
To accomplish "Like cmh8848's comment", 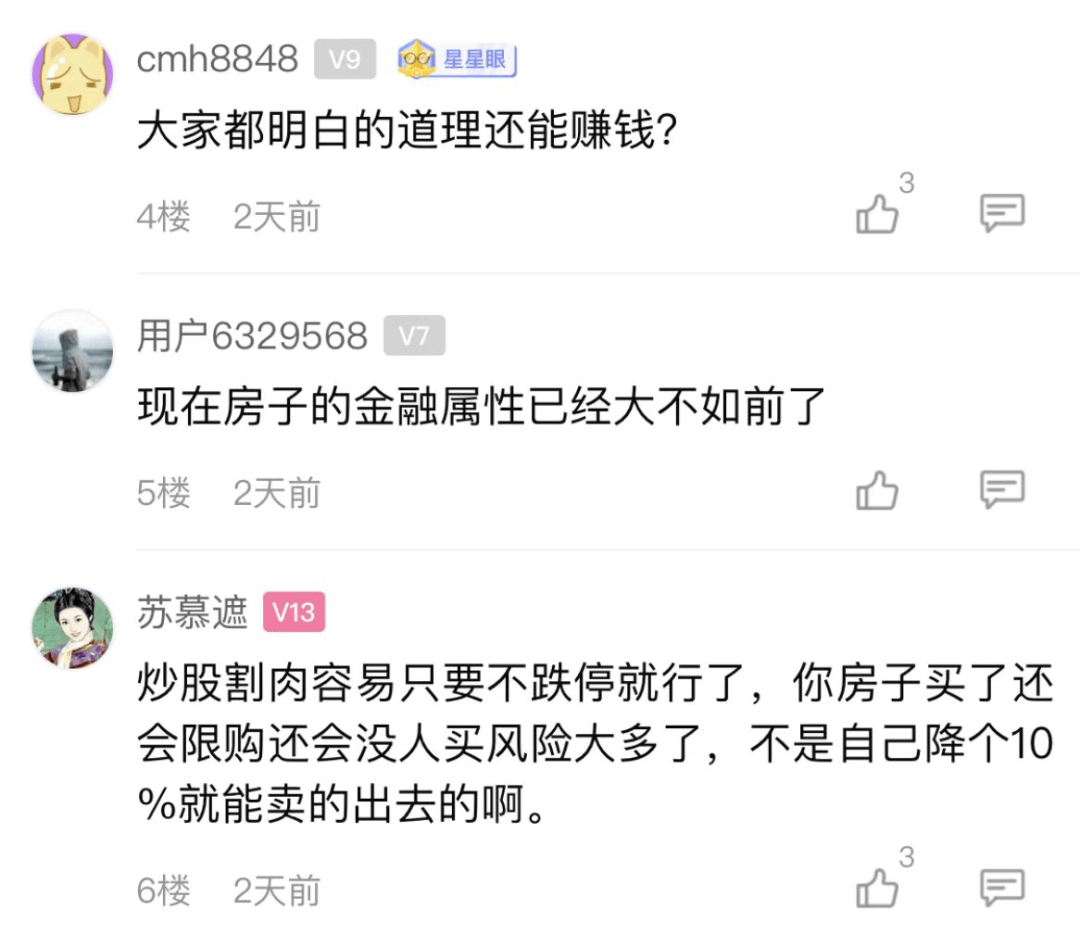I will point(878,214).
